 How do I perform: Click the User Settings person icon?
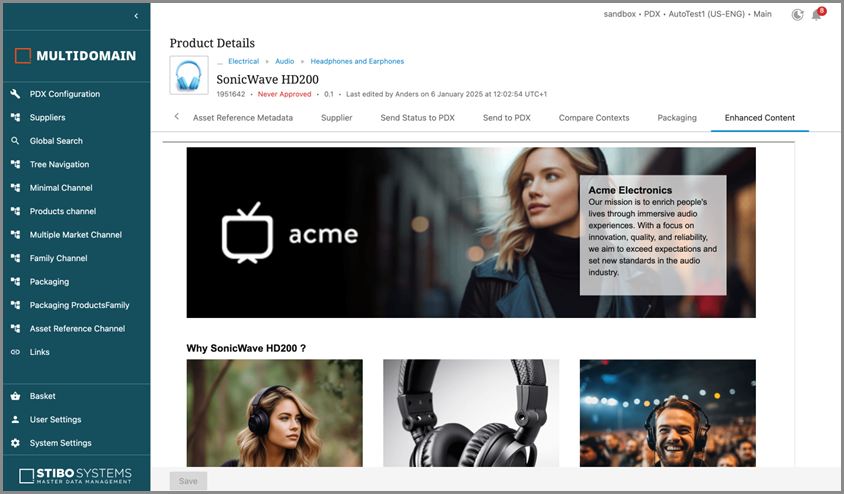tap(15, 419)
